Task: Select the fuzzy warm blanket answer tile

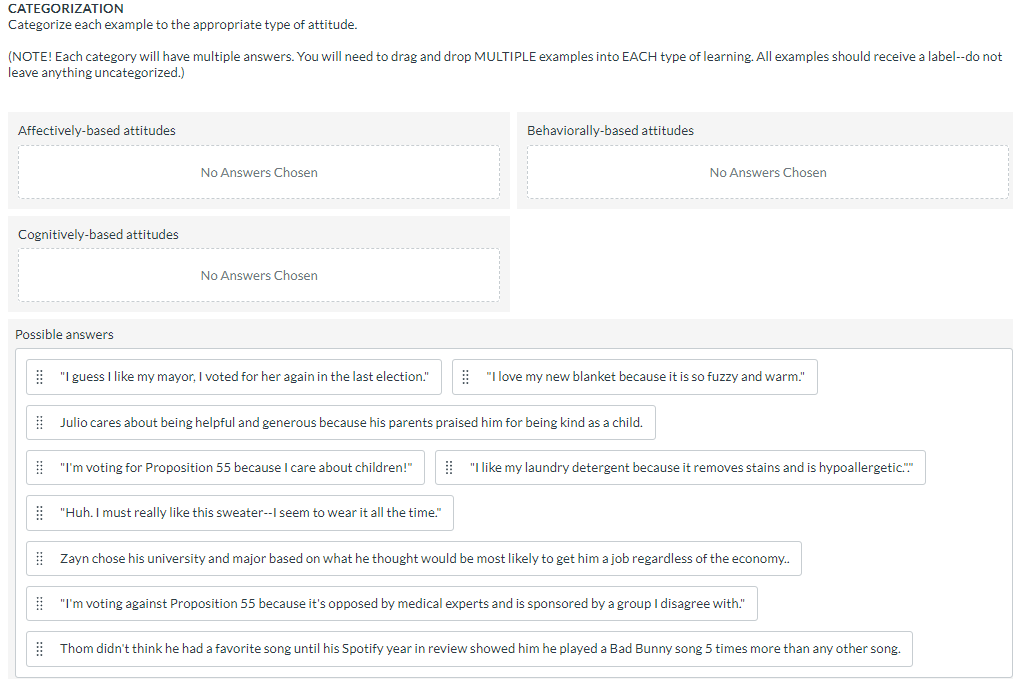Action: coord(640,376)
